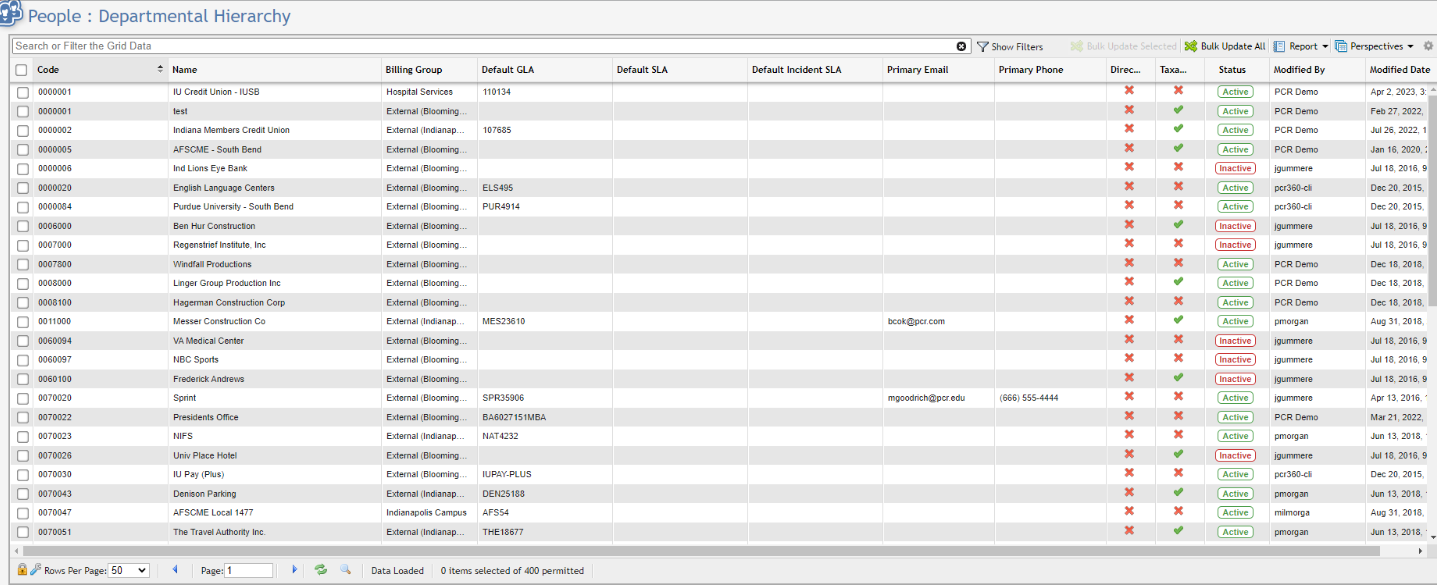Click the magnifier search icon in footer
1437x585 pixels.
pos(345,570)
